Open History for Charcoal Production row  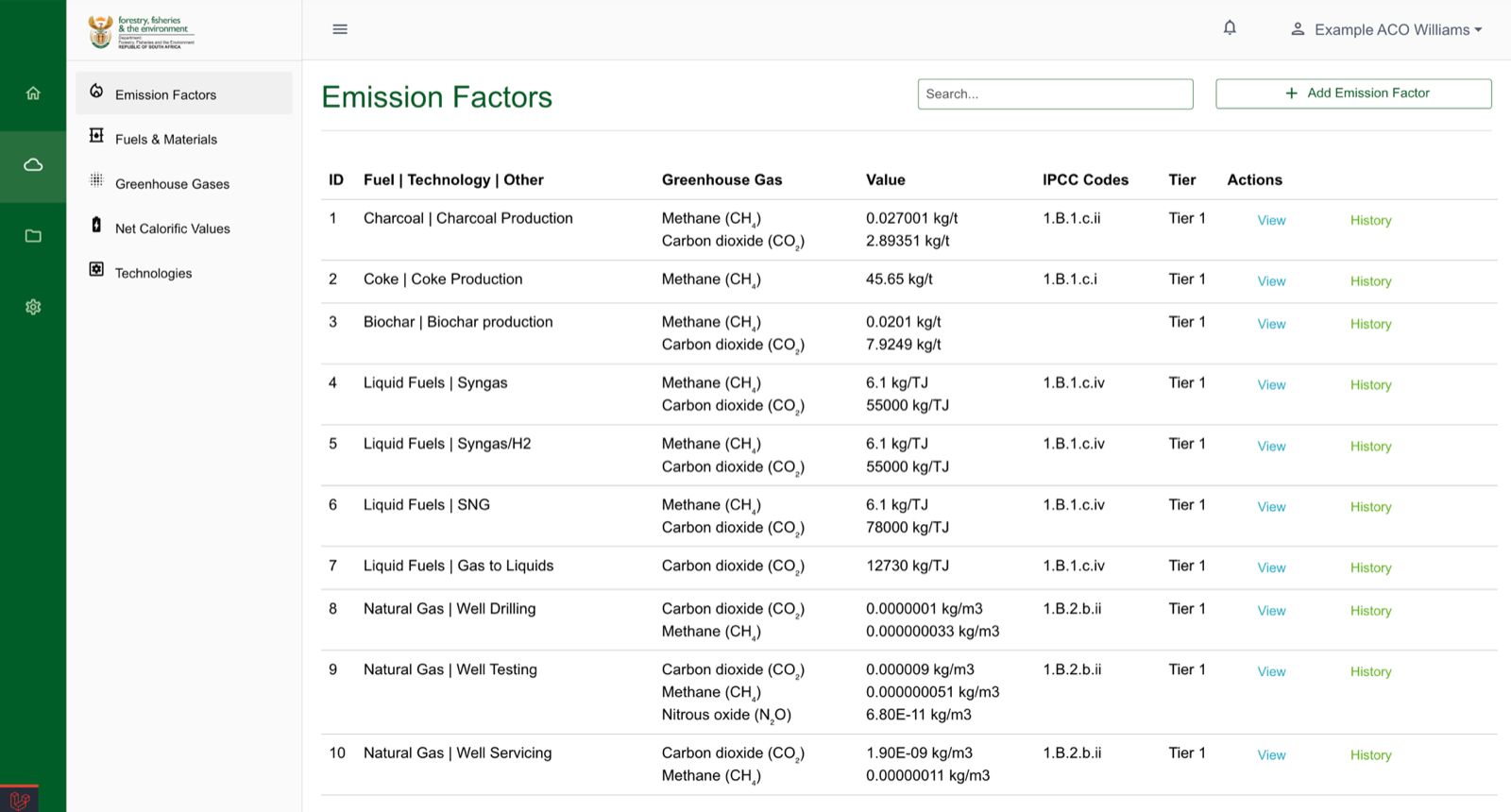point(1370,220)
